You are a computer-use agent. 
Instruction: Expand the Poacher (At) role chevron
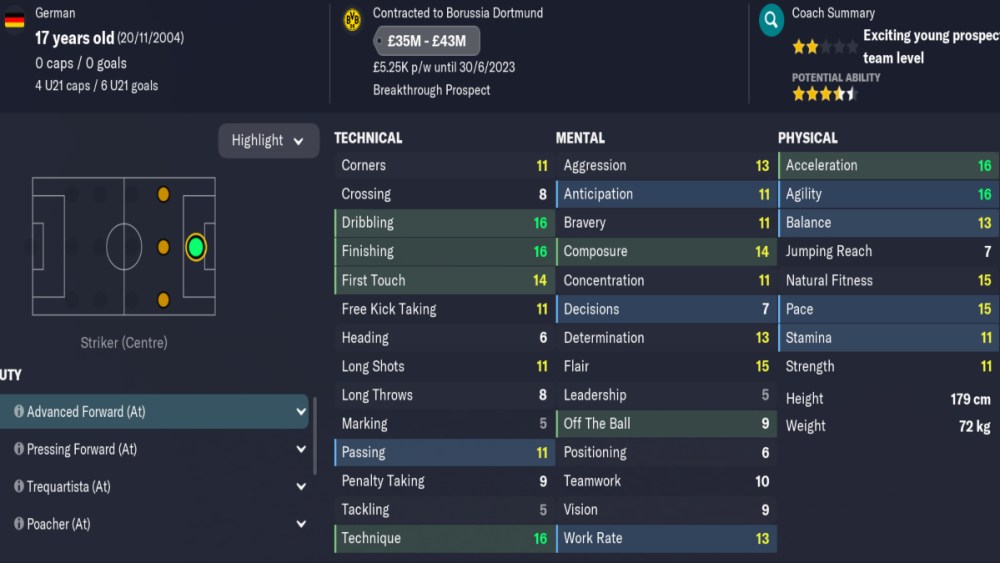[301, 524]
